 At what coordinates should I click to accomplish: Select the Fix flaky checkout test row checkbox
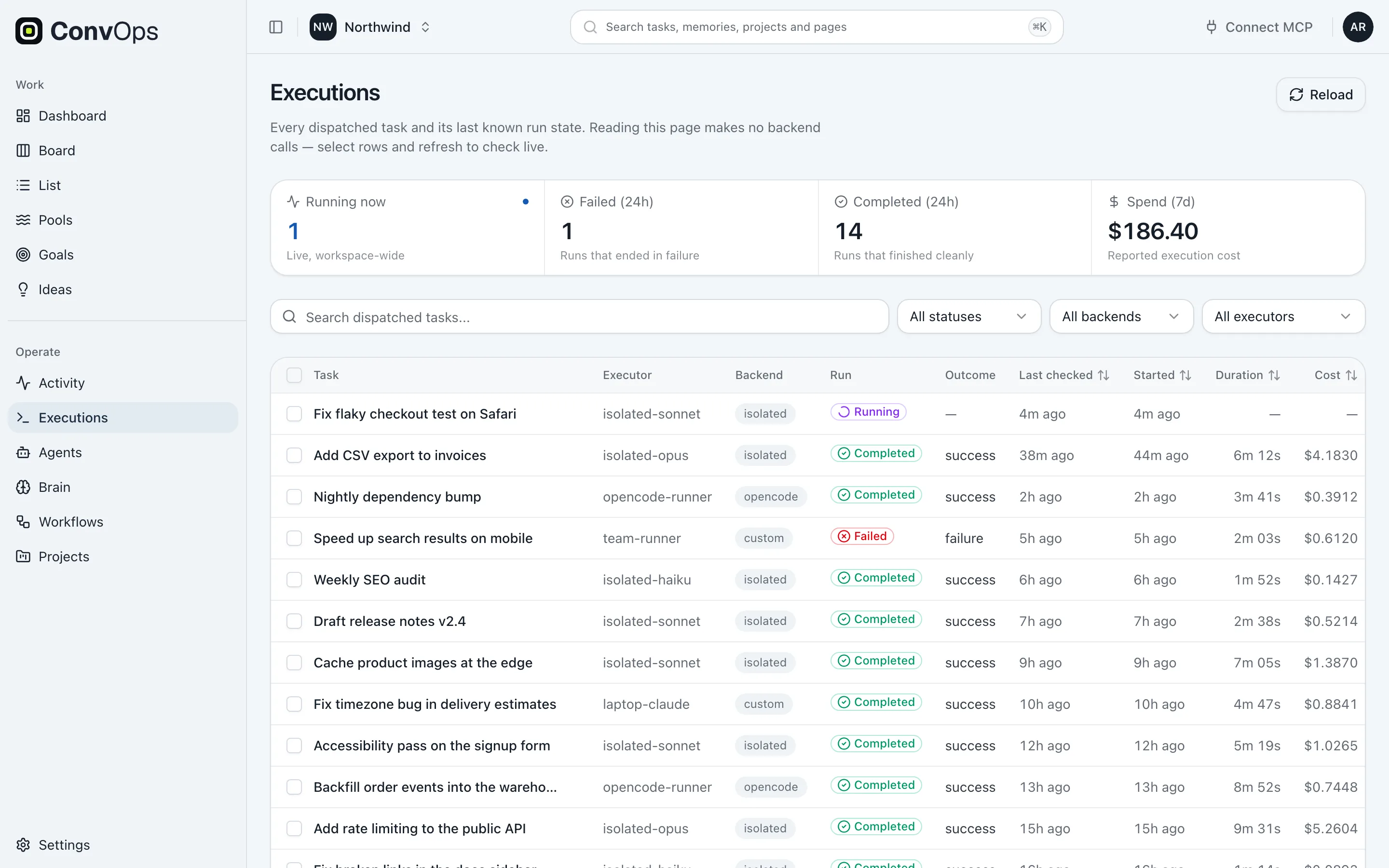294,414
